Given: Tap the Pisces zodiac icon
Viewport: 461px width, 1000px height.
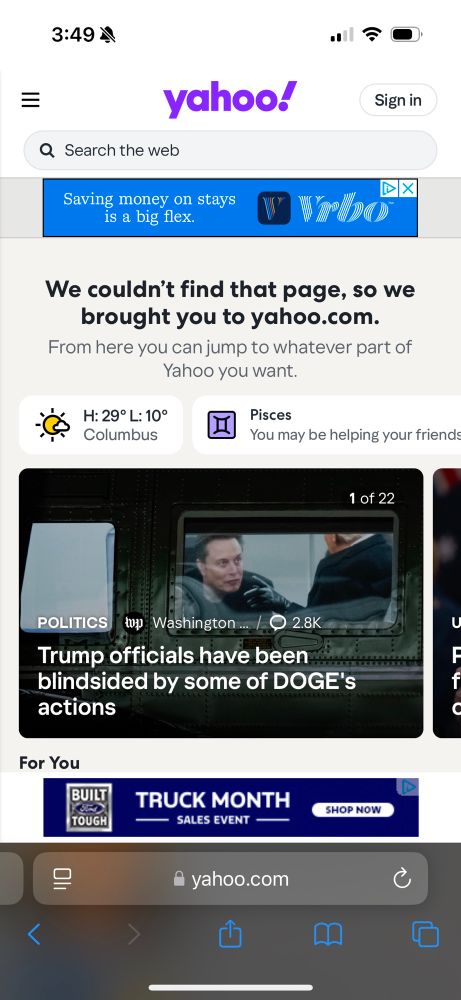Looking at the screenshot, I should click(222, 425).
